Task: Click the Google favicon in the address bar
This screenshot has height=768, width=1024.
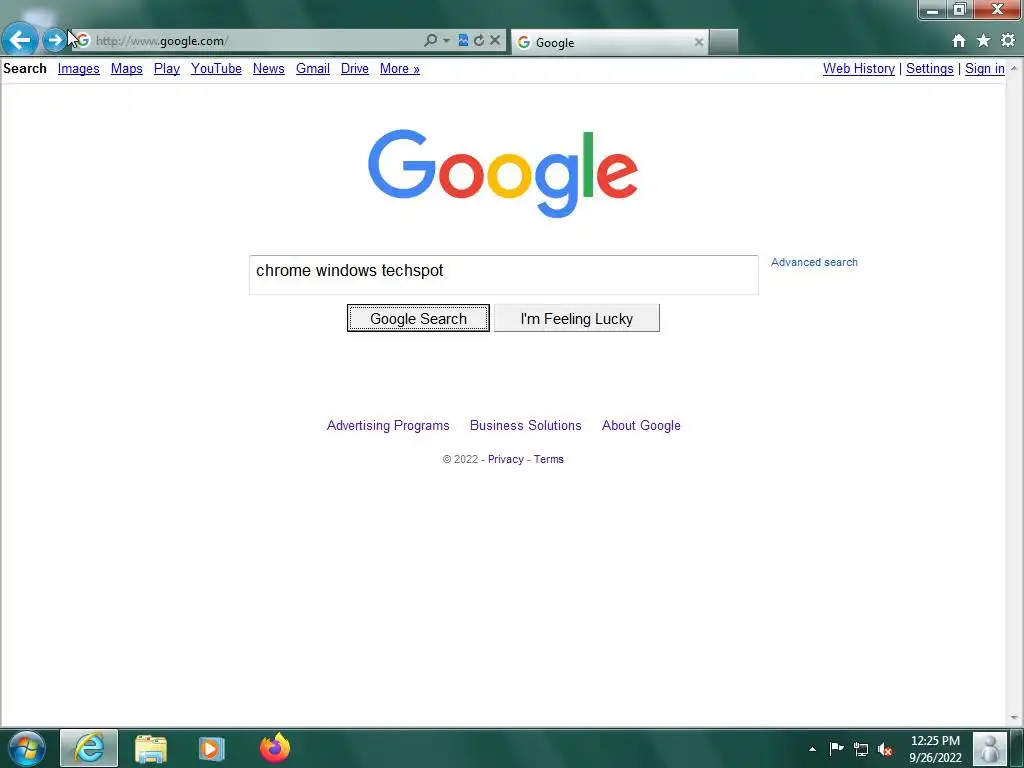Action: click(x=84, y=40)
